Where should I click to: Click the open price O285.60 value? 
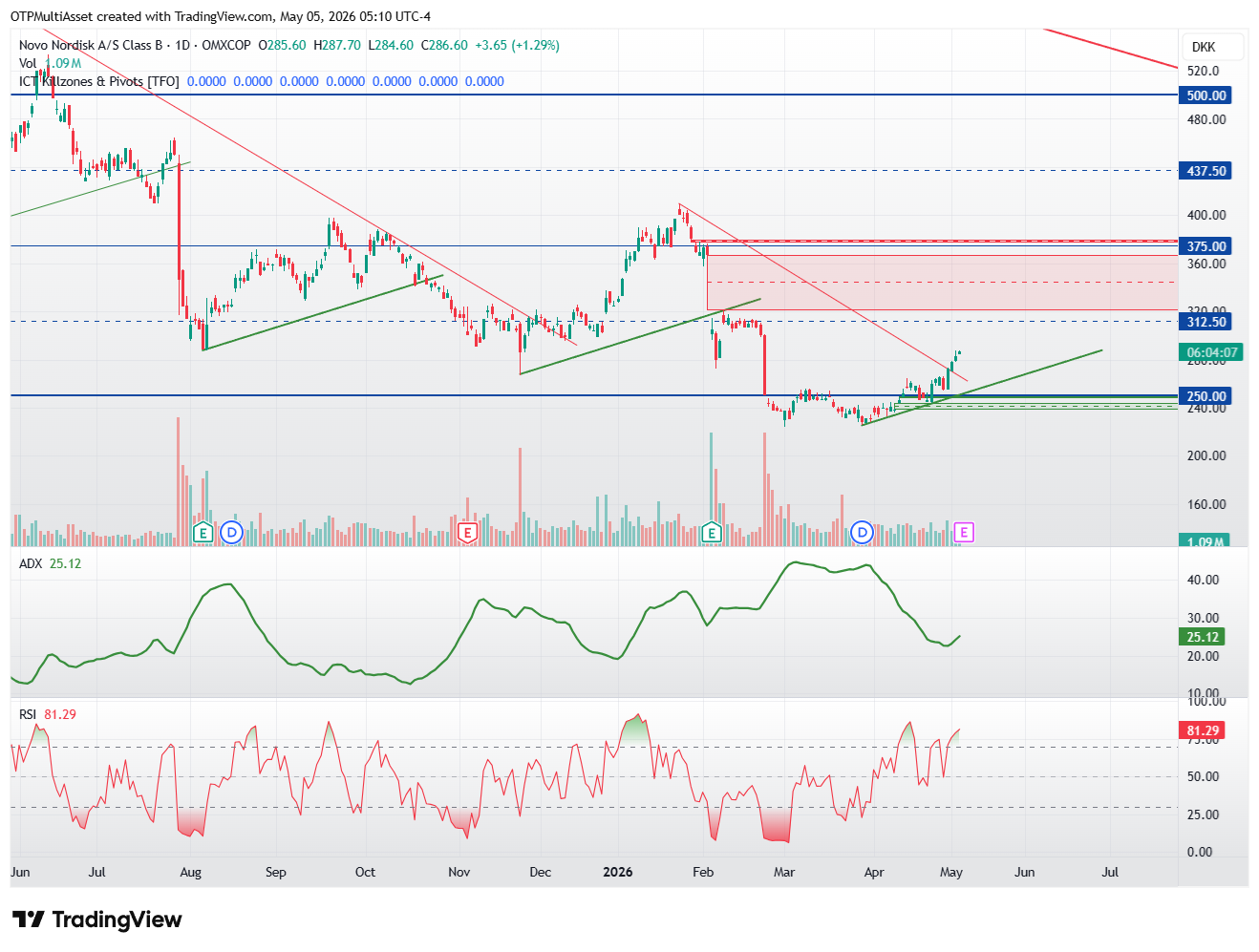pyautogui.click(x=283, y=45)
